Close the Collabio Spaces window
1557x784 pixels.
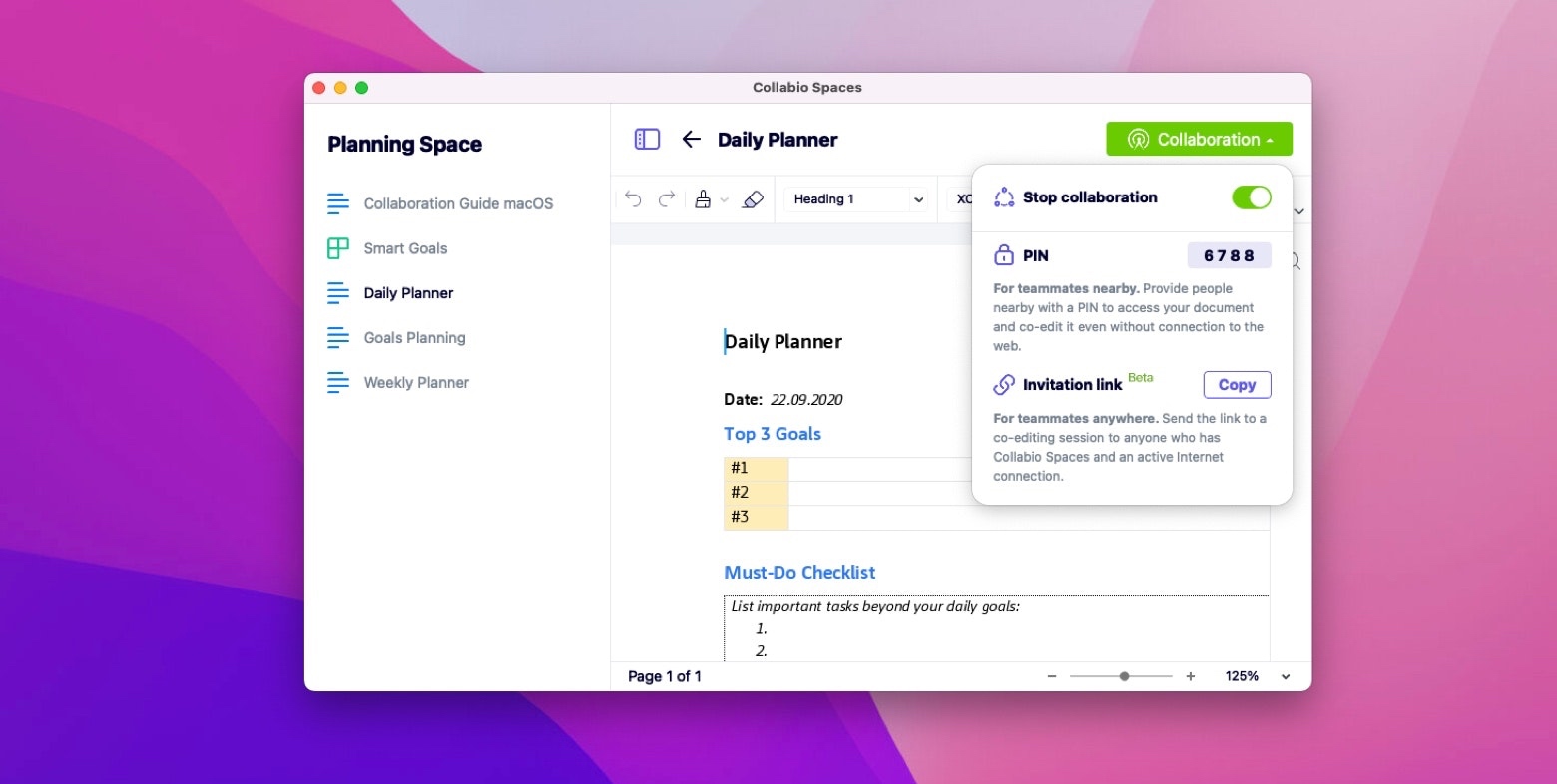coord(319,88)
